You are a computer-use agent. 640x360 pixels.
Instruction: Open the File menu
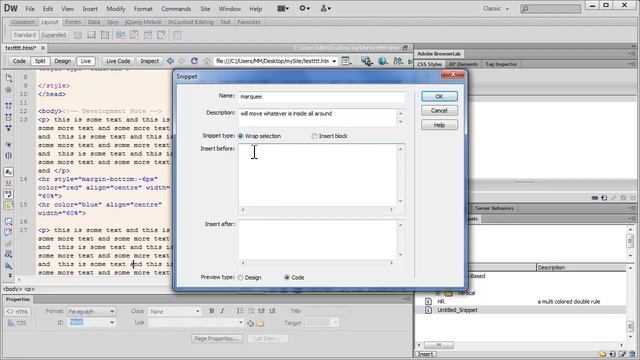click(x=30, y=9)
